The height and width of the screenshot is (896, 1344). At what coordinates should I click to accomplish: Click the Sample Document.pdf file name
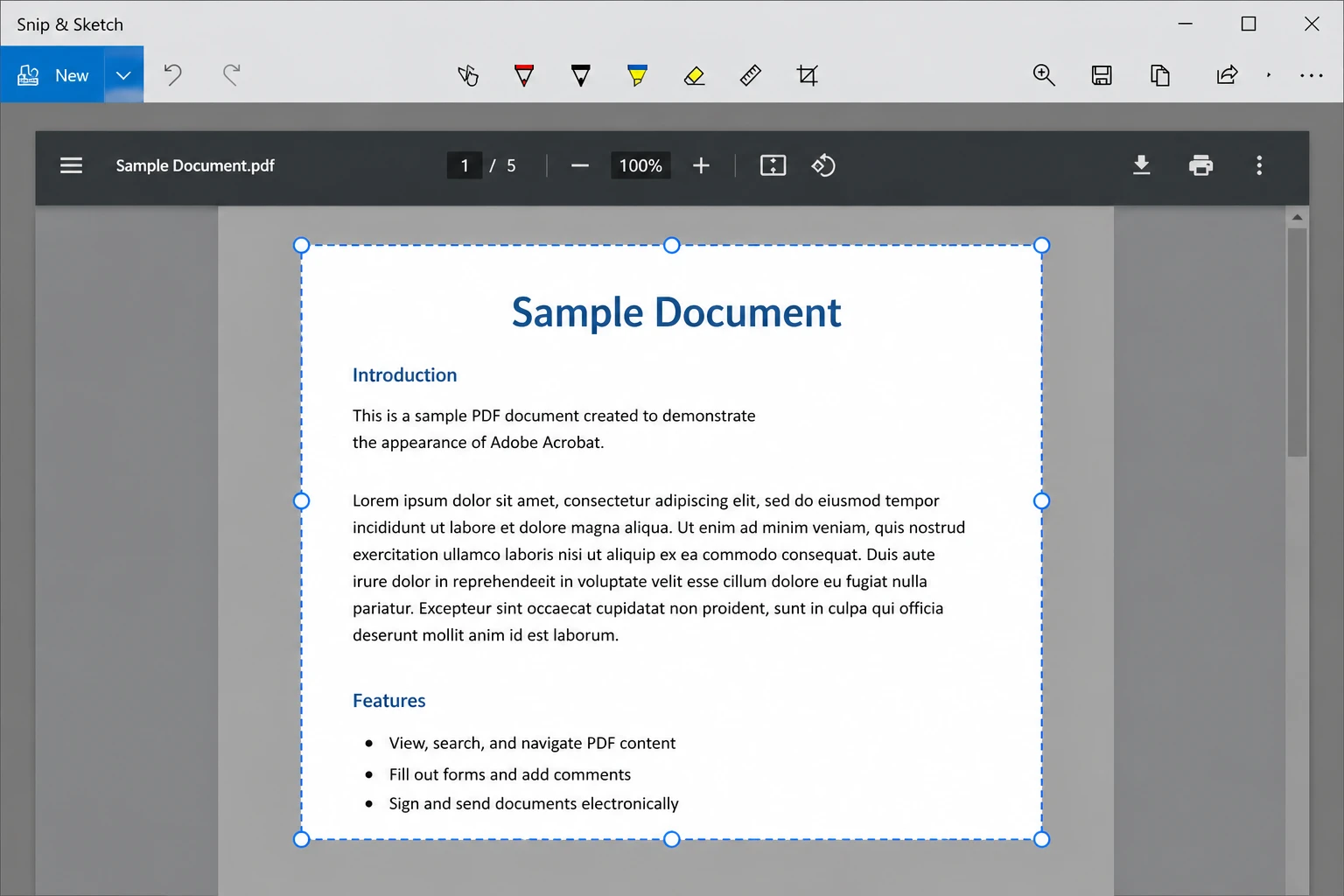pyautogui.click(x=195, y=165)
